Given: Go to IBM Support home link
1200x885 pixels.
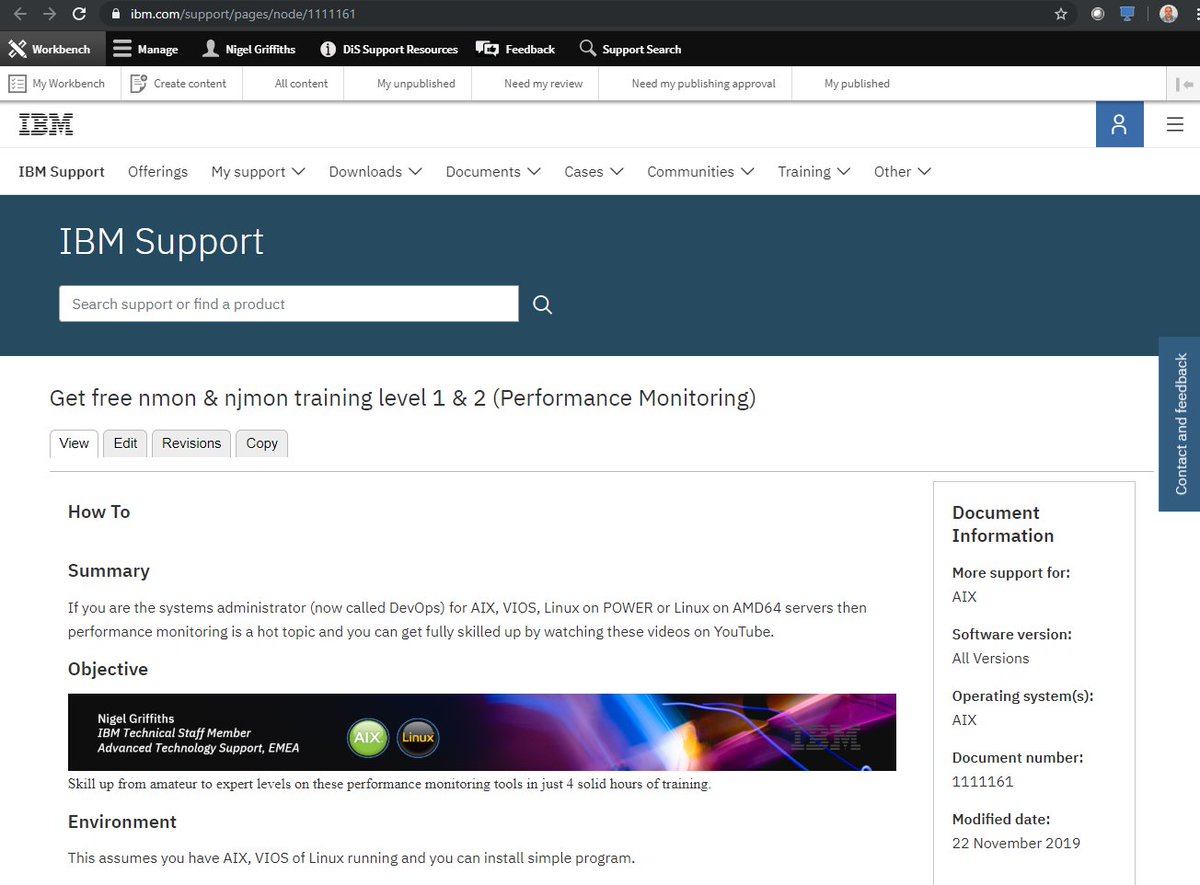Looking at the screenshot, I should tap(62, 172).
